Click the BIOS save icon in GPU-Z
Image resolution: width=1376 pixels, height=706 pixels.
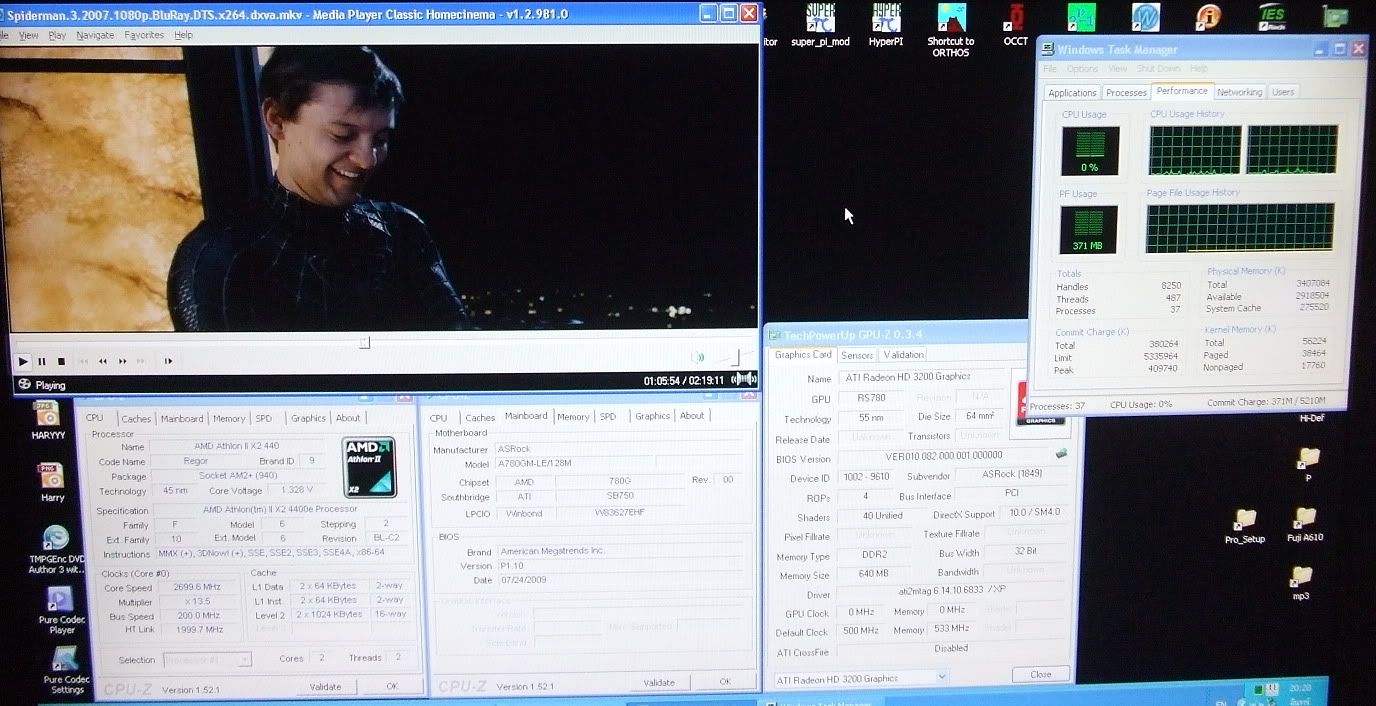1061,453
